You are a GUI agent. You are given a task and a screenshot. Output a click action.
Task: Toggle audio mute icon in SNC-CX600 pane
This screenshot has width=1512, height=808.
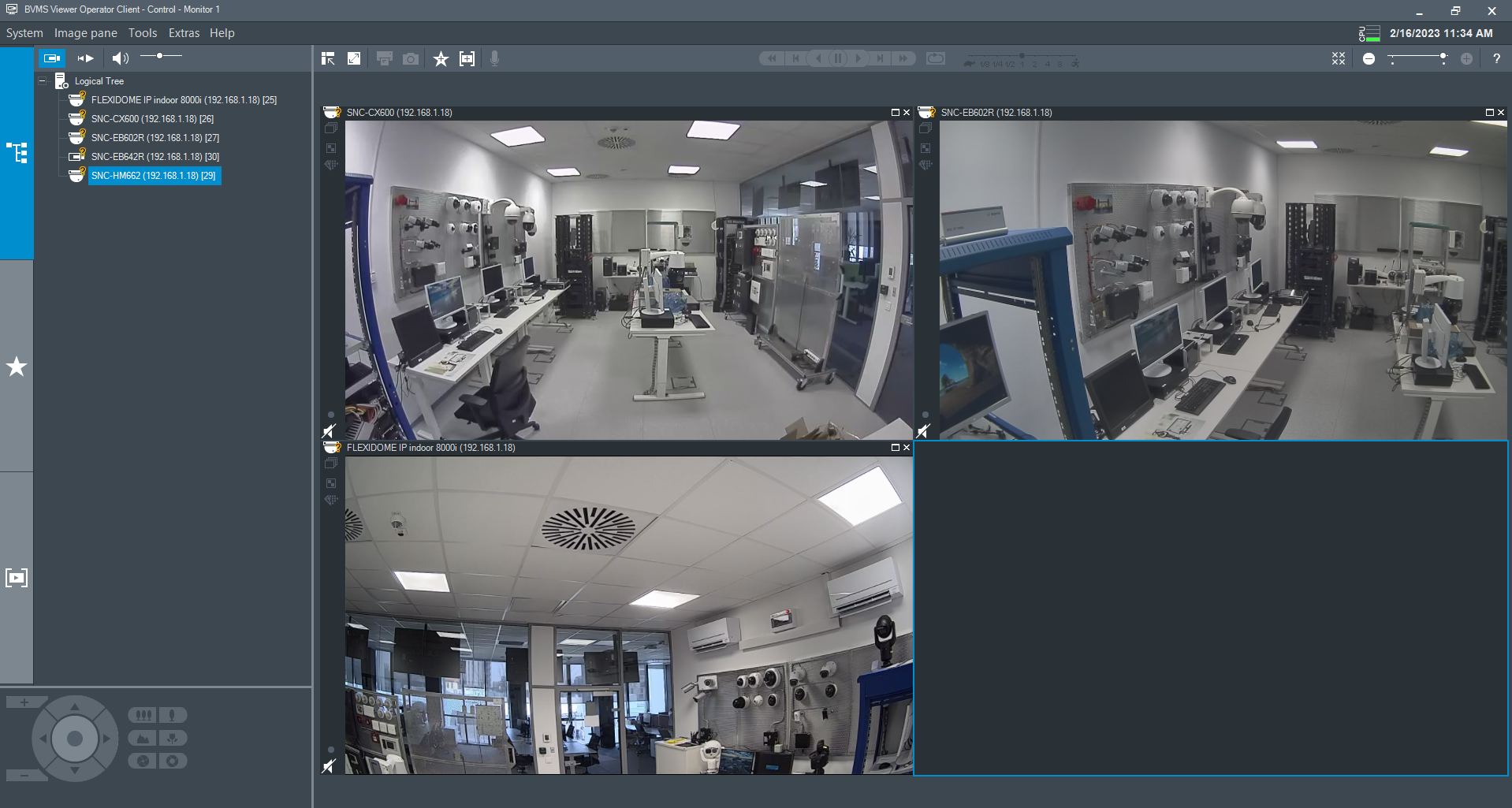pos(330,430)
